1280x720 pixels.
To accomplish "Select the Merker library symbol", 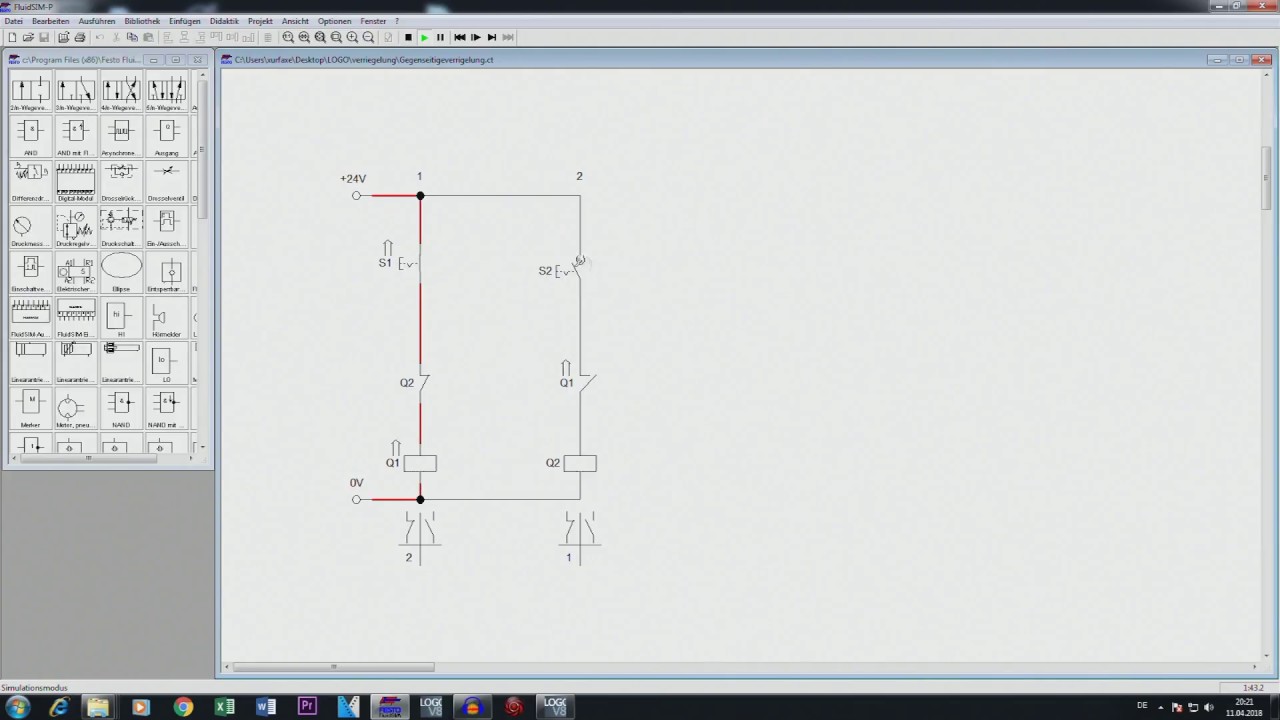I will coord(30,410).
